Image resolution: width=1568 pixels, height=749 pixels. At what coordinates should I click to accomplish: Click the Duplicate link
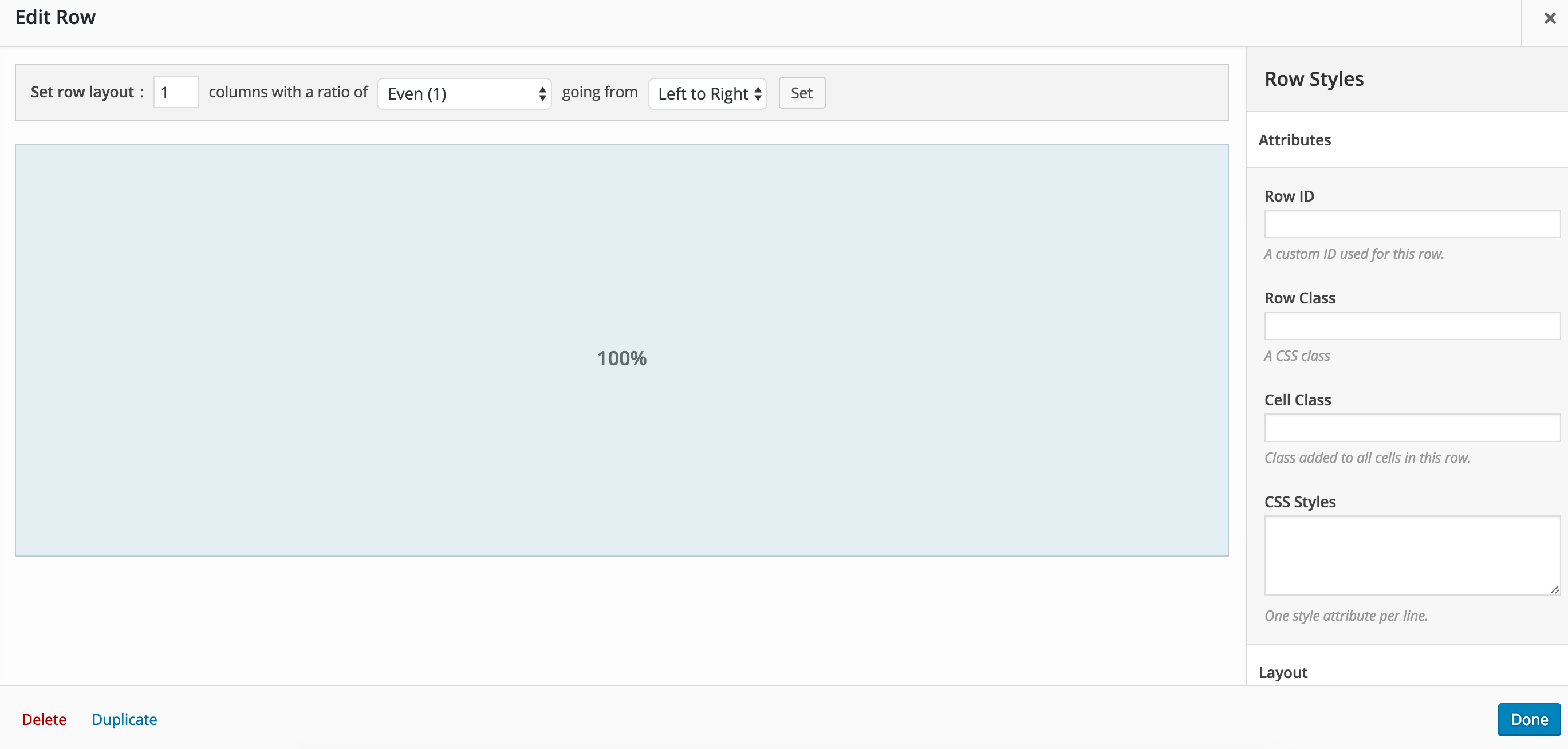124,719
